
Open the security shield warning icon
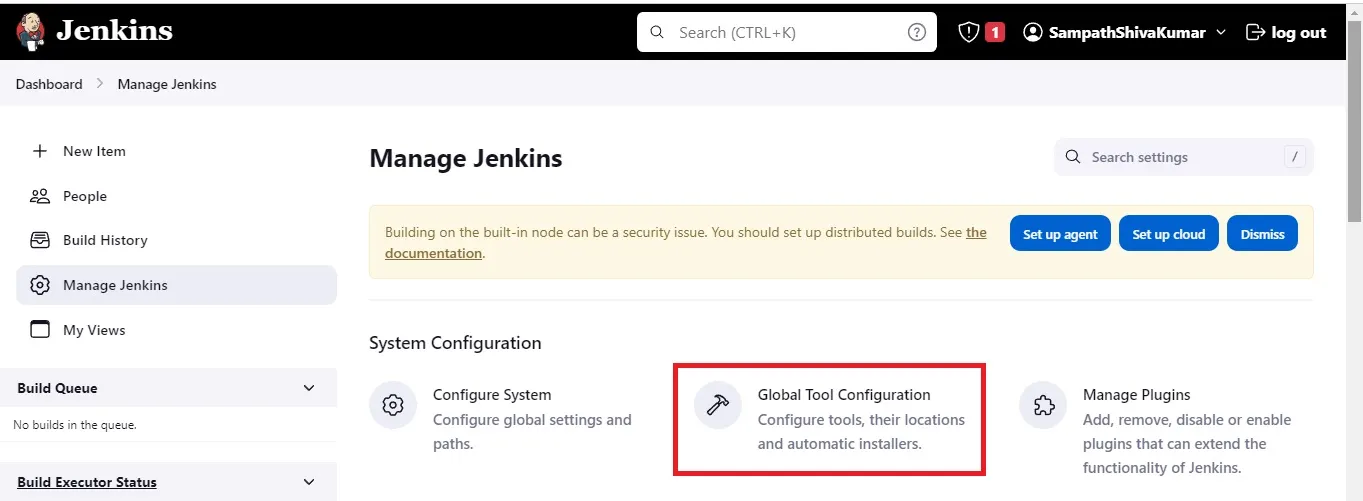point(968,32)
